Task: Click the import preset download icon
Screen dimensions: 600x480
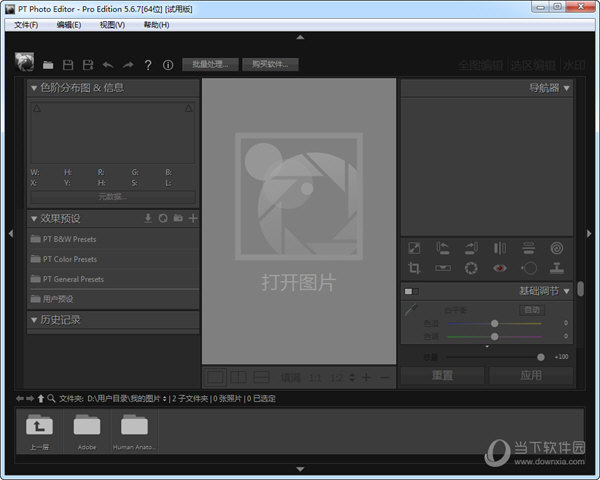Action: click(x=148, y=218)
